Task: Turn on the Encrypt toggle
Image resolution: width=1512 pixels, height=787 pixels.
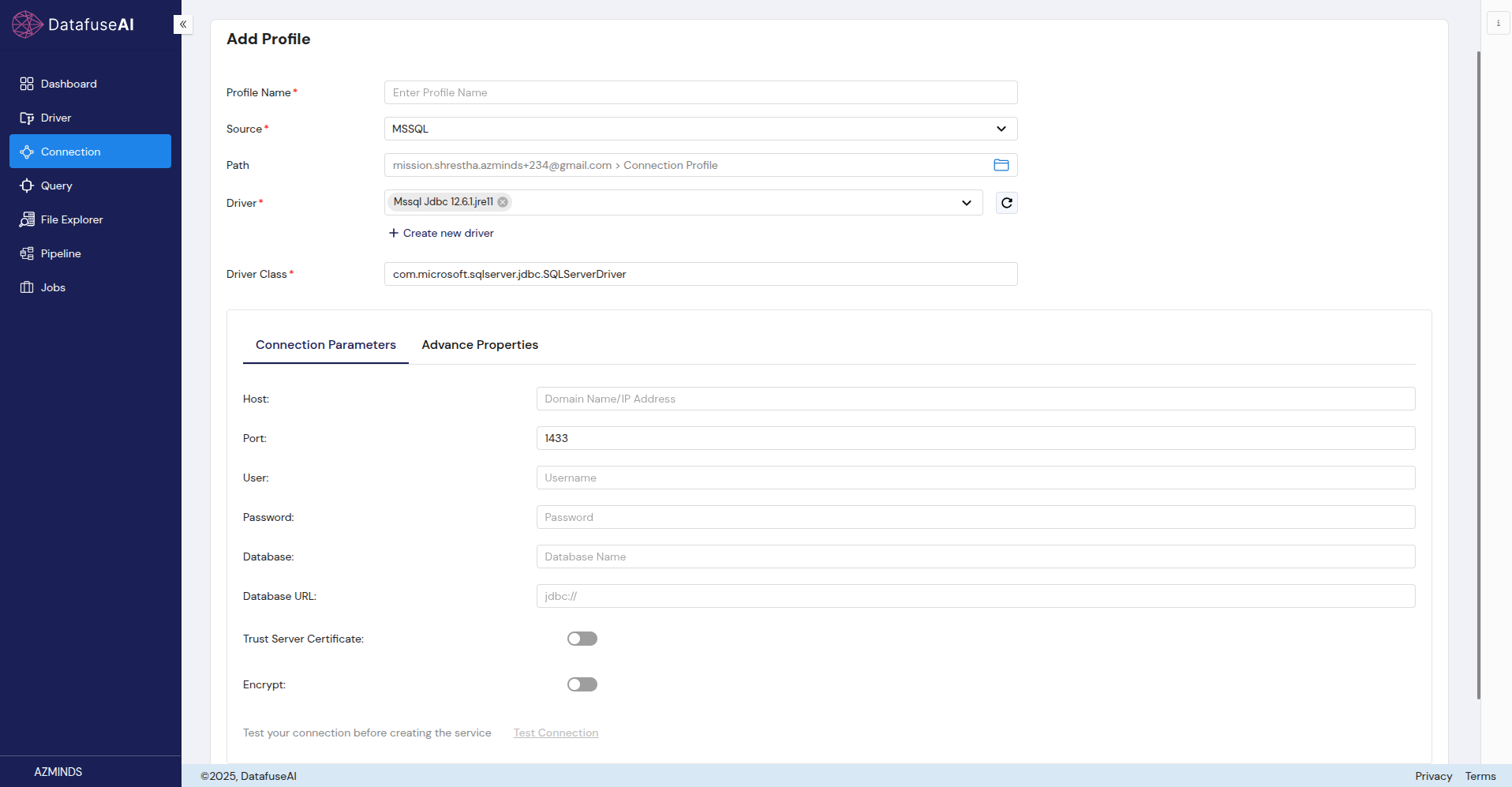Action: (x=582, y=684)
